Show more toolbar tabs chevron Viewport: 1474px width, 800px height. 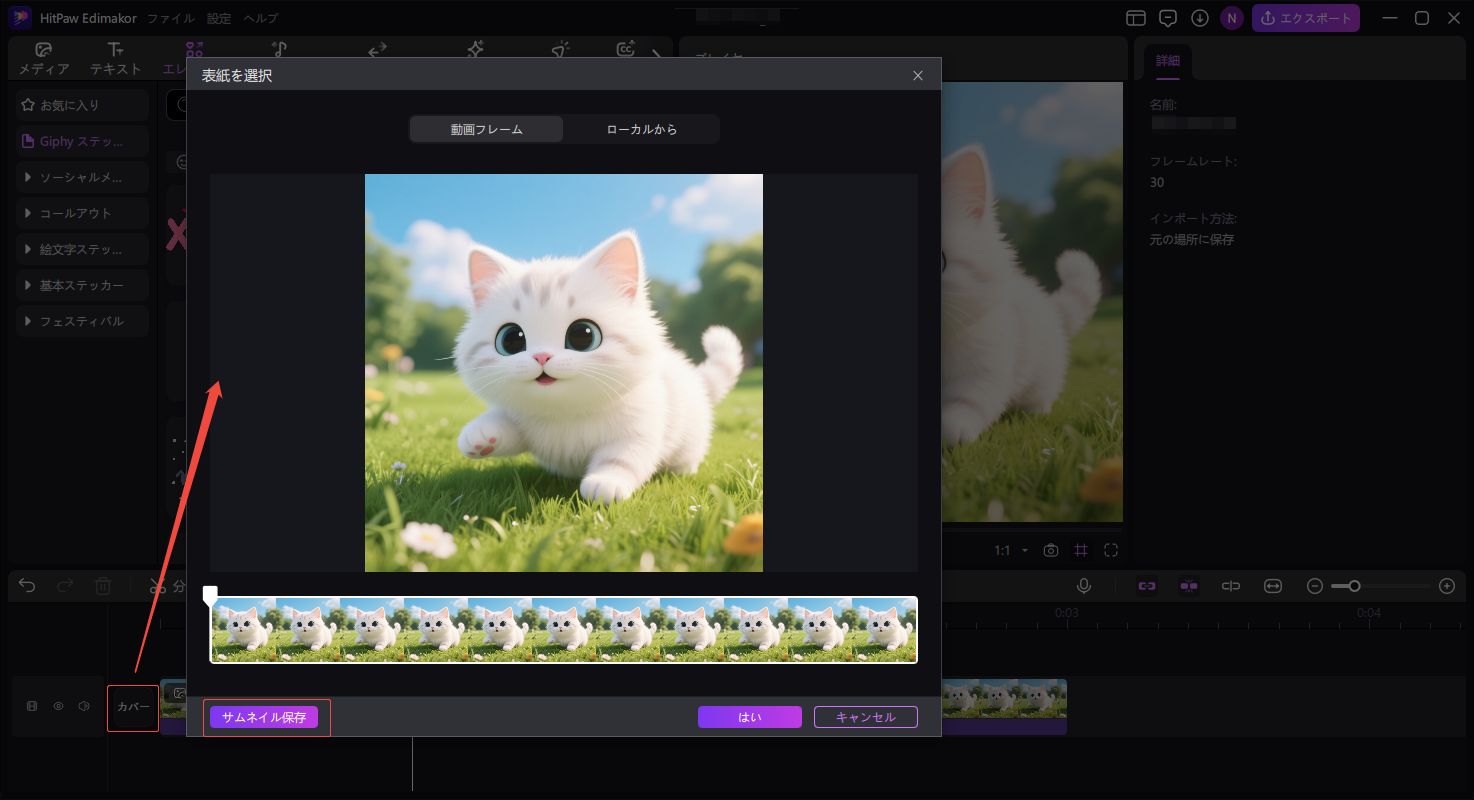tap(657, 56)
